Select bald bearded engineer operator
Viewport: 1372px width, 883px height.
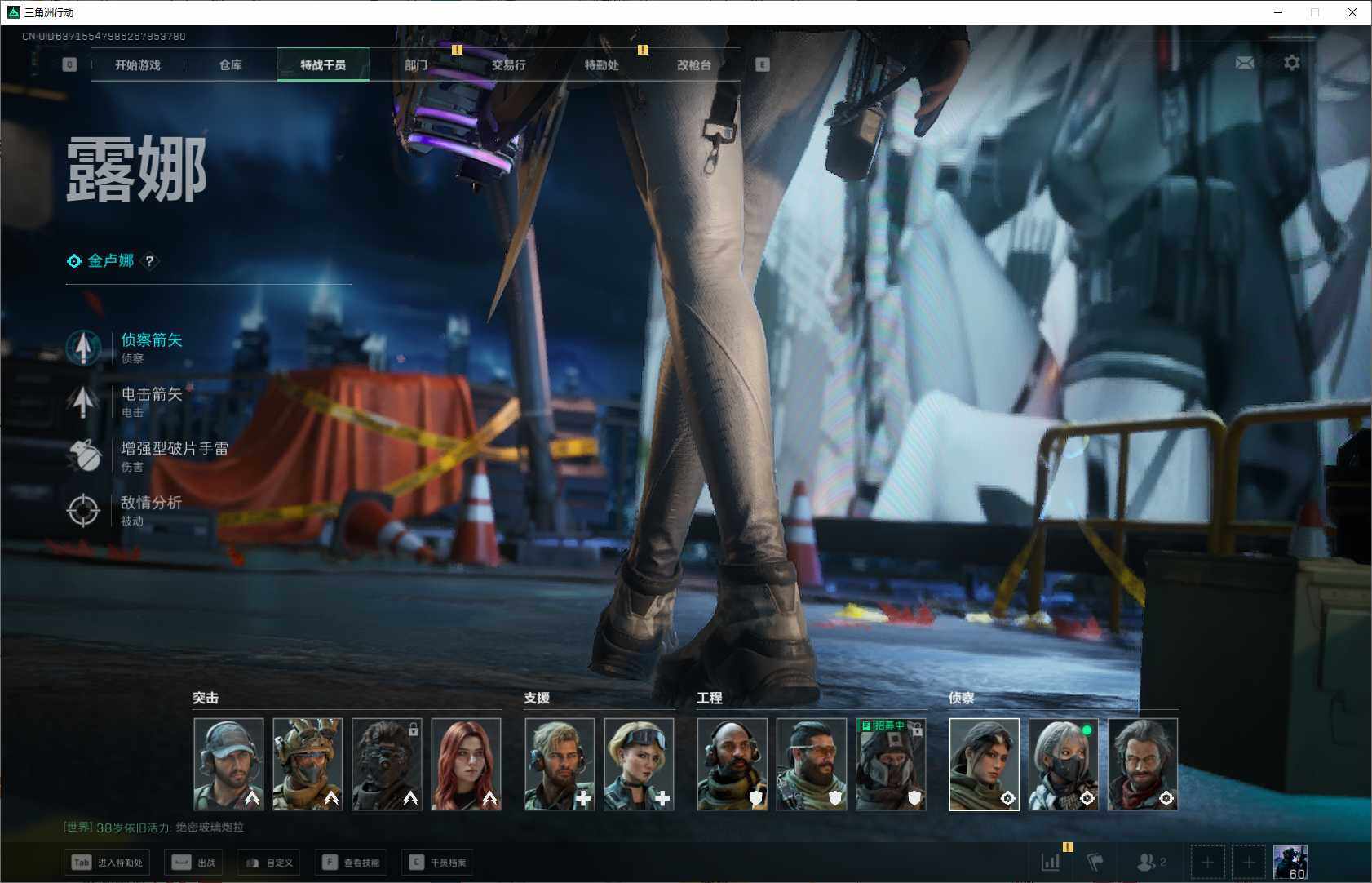[732, 764]
